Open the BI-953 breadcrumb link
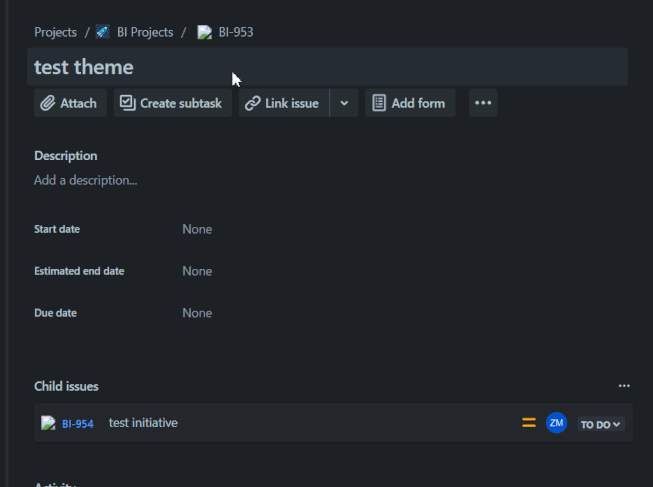The height and width of the screenshot is (487, 653). pyautogui.click(x=236, y=32)
